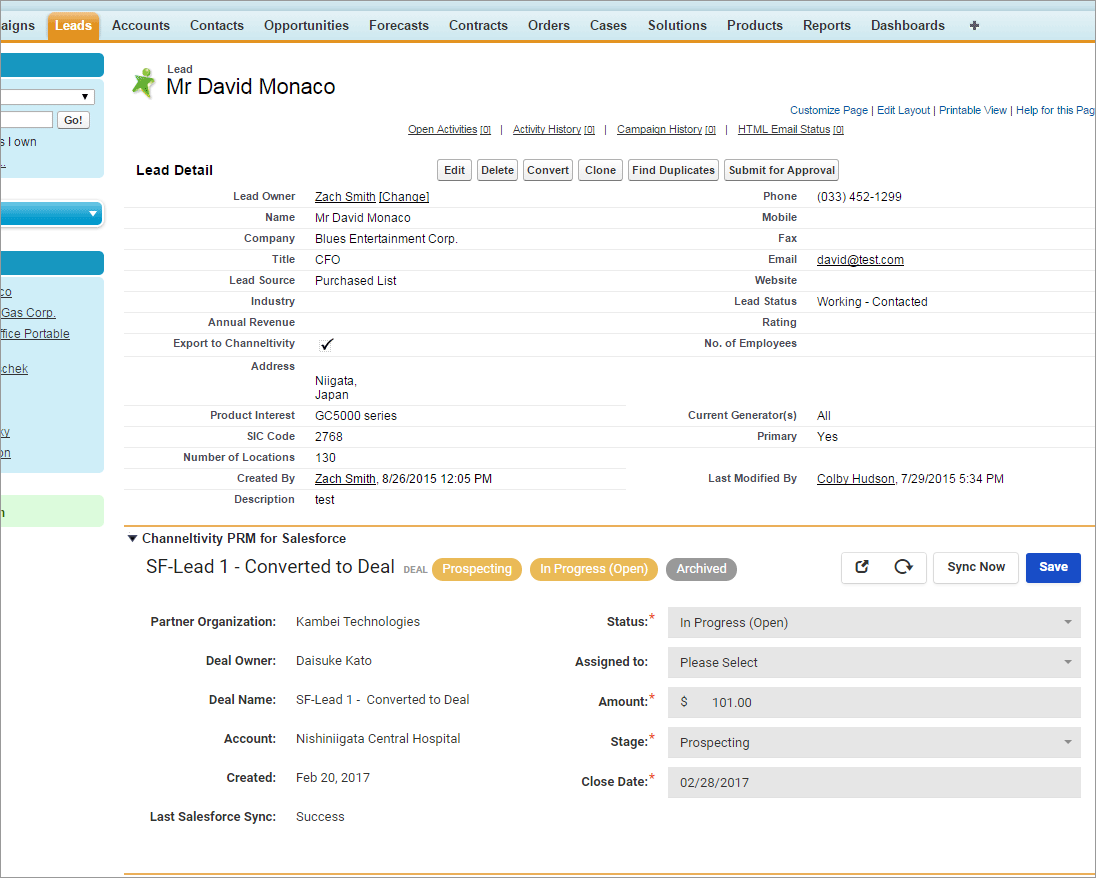Image resolution: width=1096 pixels, height=878 pixels.
Task: Open the Cases tab
Action: (608, 26)
